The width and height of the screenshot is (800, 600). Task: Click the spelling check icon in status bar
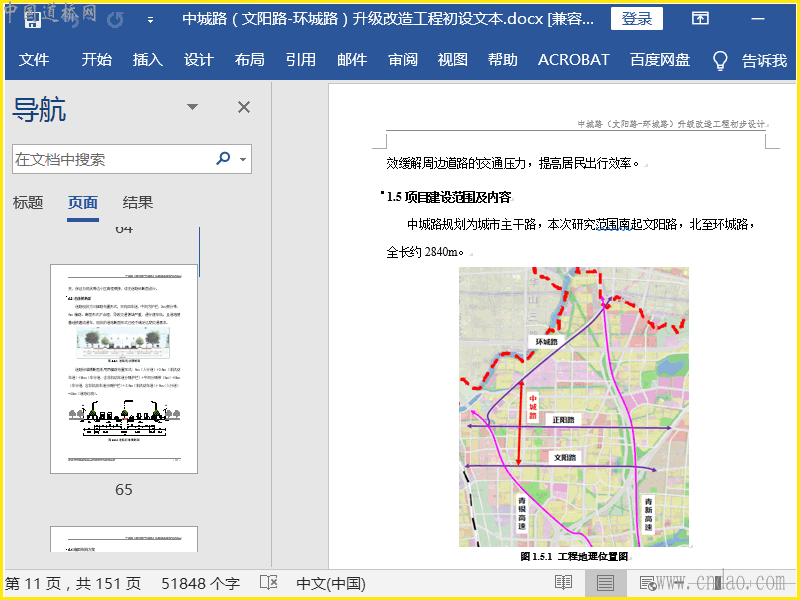tap(268, 582)
